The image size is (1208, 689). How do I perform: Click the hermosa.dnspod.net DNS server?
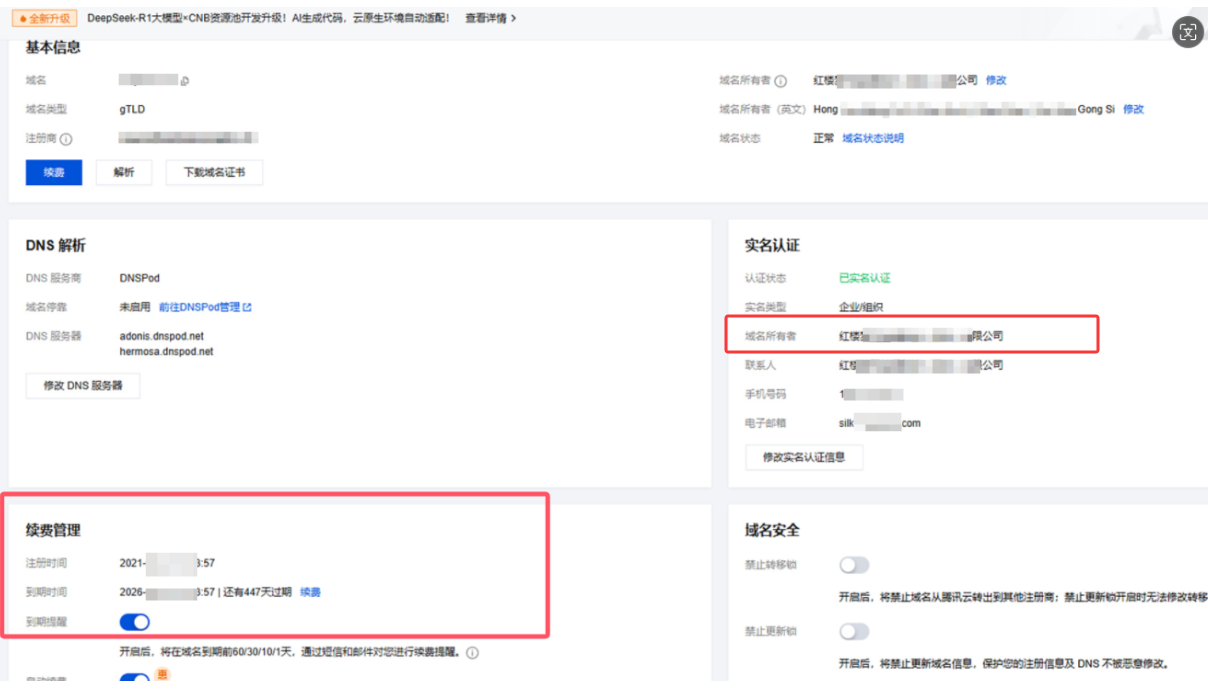click(x=166, y=352)
